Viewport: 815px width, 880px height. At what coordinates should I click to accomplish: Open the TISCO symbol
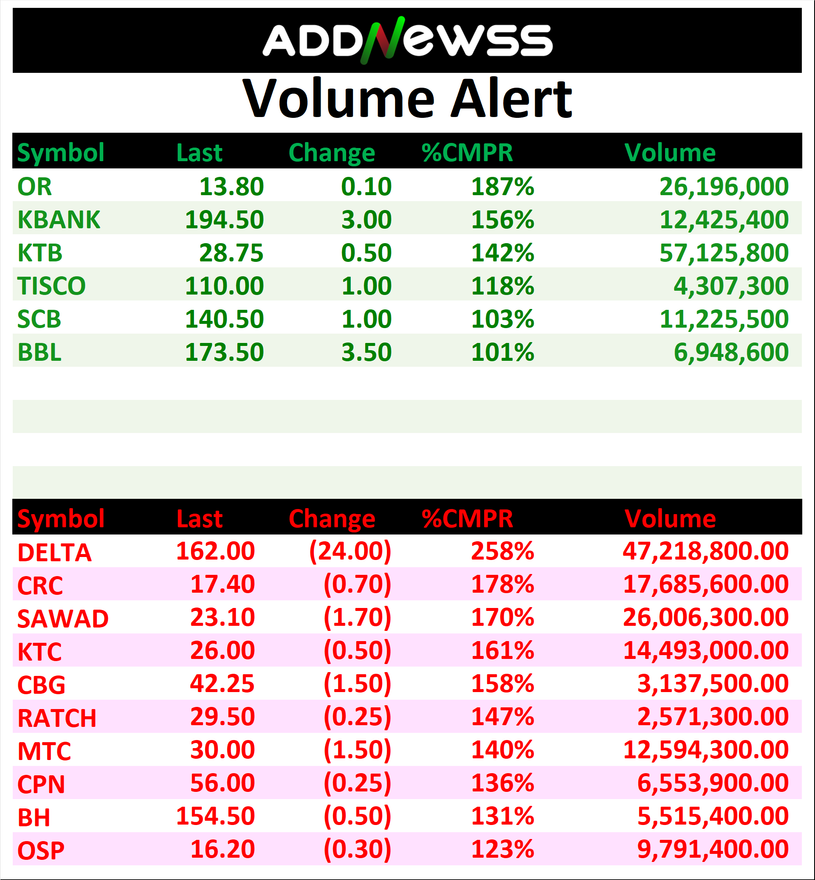coord(51,287)
